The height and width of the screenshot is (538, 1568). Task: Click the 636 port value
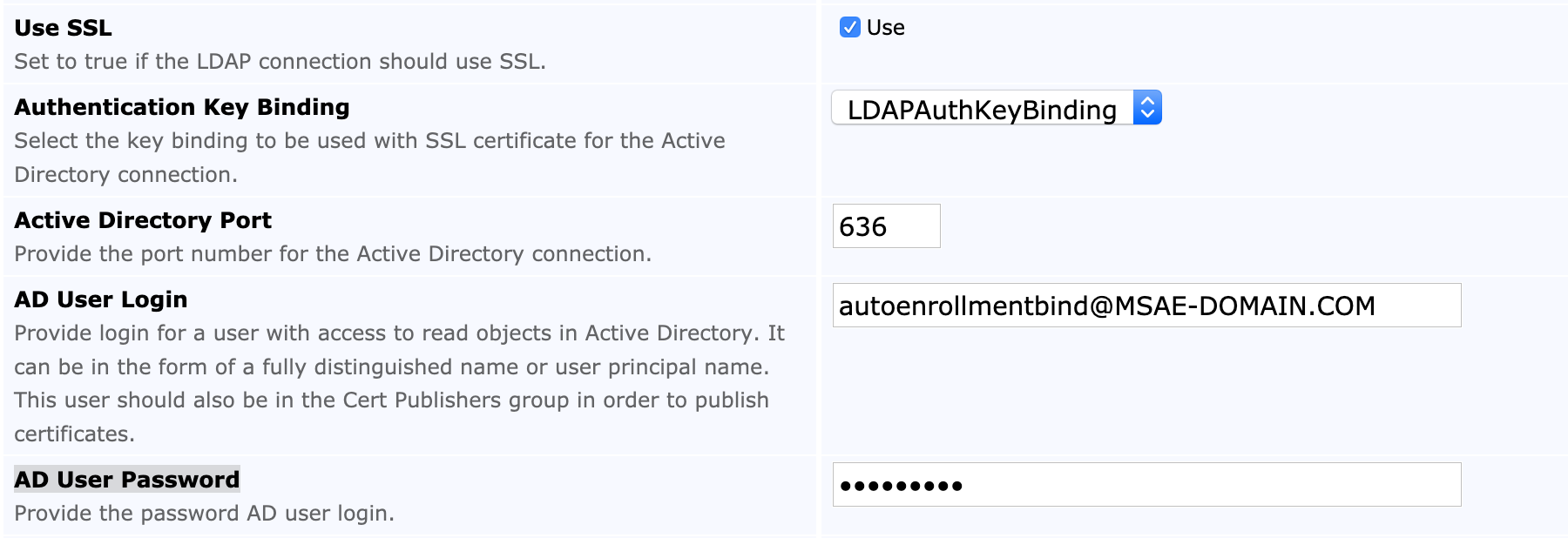tap(862, 227)
